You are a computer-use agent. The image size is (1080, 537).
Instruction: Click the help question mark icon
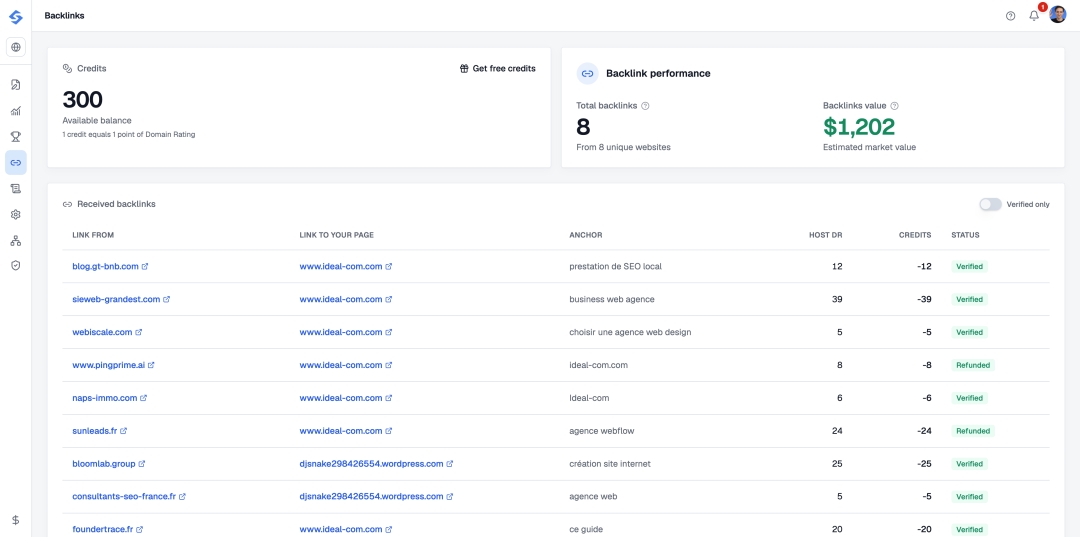coord(1010,16)
